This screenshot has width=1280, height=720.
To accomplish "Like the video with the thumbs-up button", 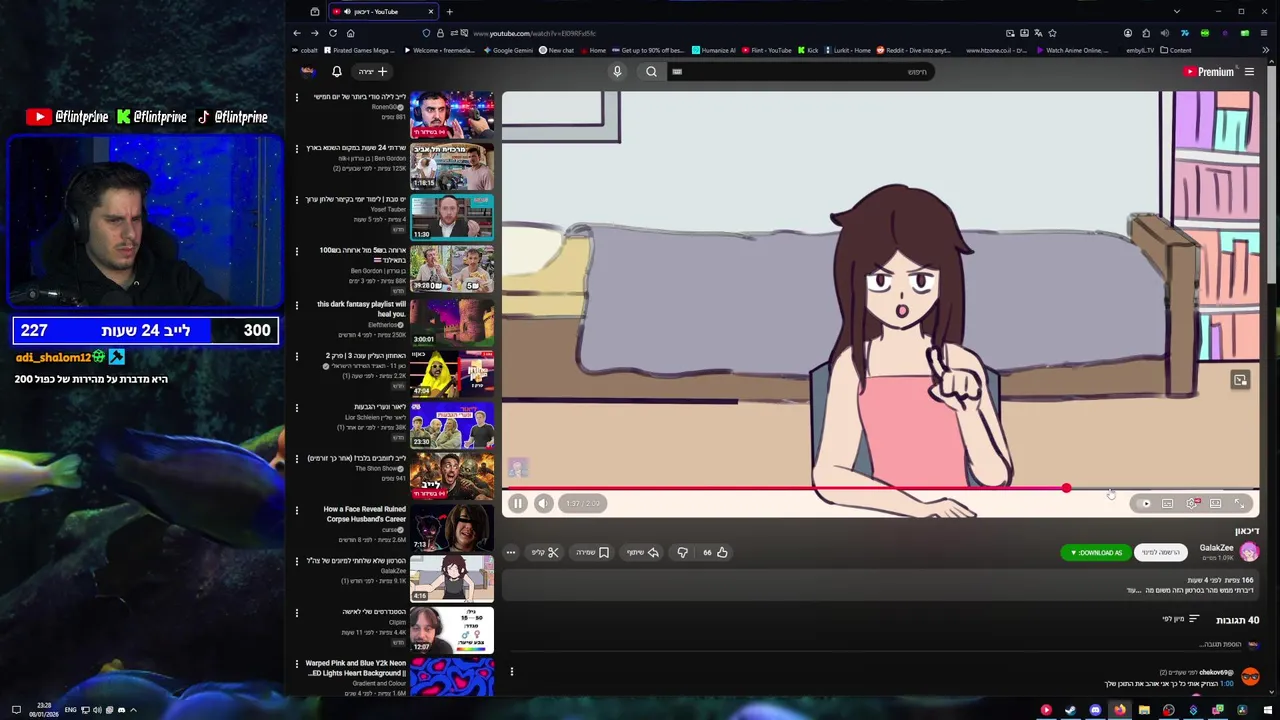I will click(x=714, y=552).
